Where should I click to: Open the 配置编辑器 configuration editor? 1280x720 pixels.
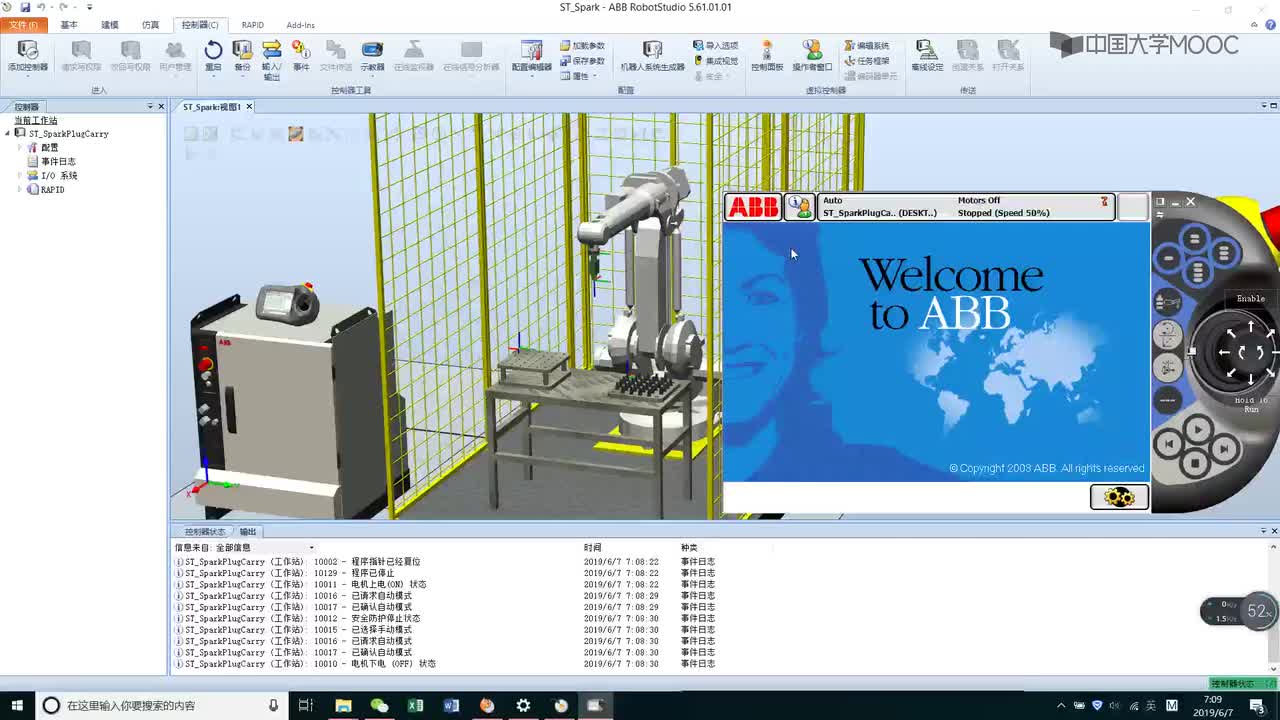[532, 56]
